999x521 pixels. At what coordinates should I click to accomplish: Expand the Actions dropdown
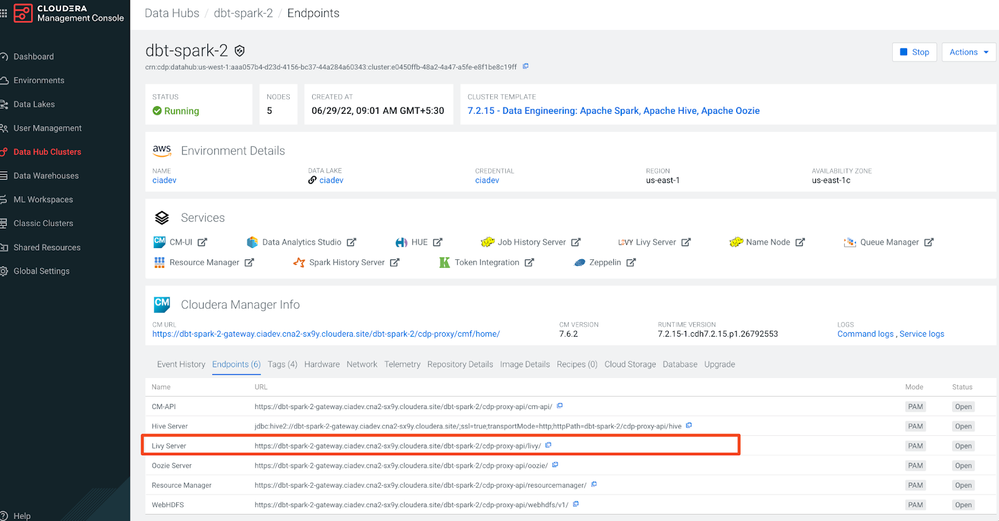tap(968, 52)
